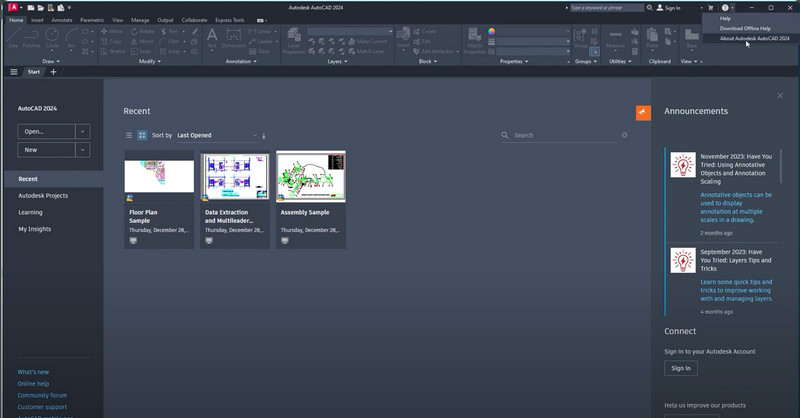Viewport: 800px width, 418px height.
Task: Expand the Help icon dropdown arrow
Action: click(733, 8)
